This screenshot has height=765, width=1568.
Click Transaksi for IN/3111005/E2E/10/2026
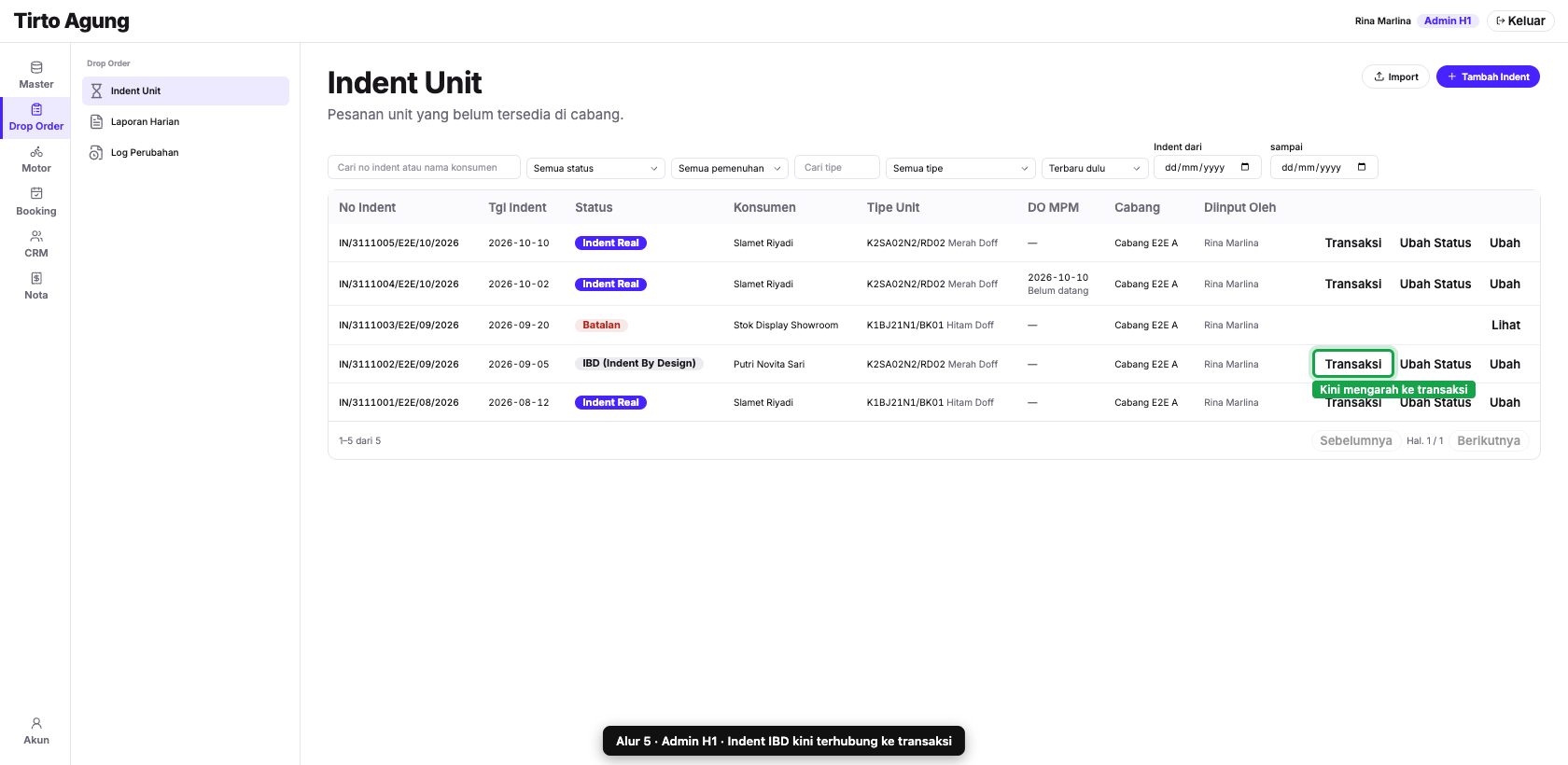tap(1353, 243)
